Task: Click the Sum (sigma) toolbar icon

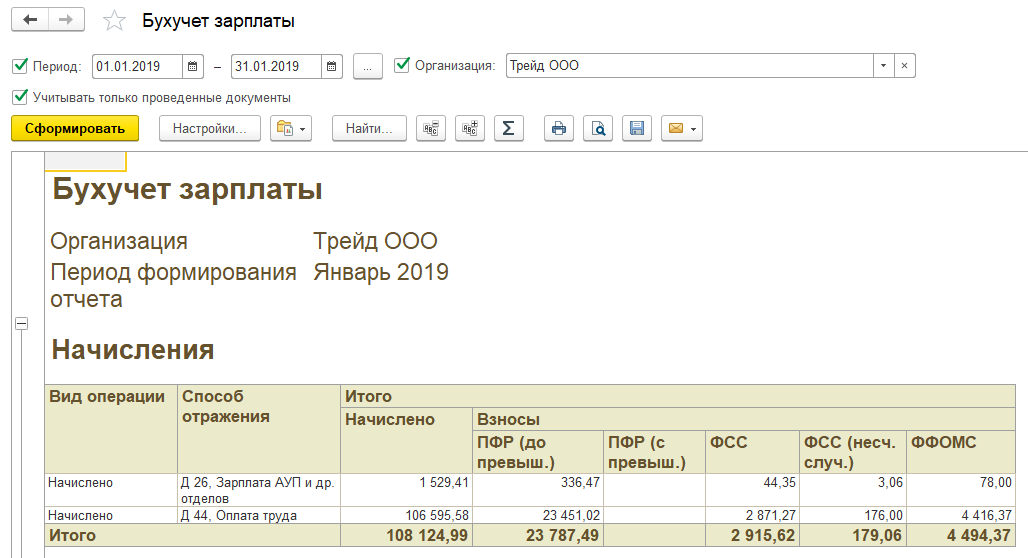Action: 508,128
